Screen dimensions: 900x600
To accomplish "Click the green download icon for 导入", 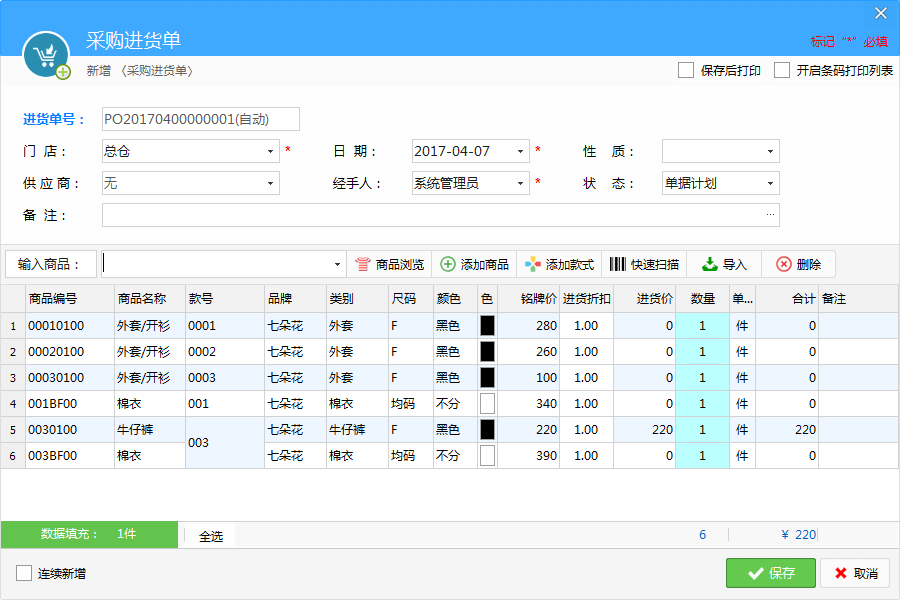I will point(710,264).
